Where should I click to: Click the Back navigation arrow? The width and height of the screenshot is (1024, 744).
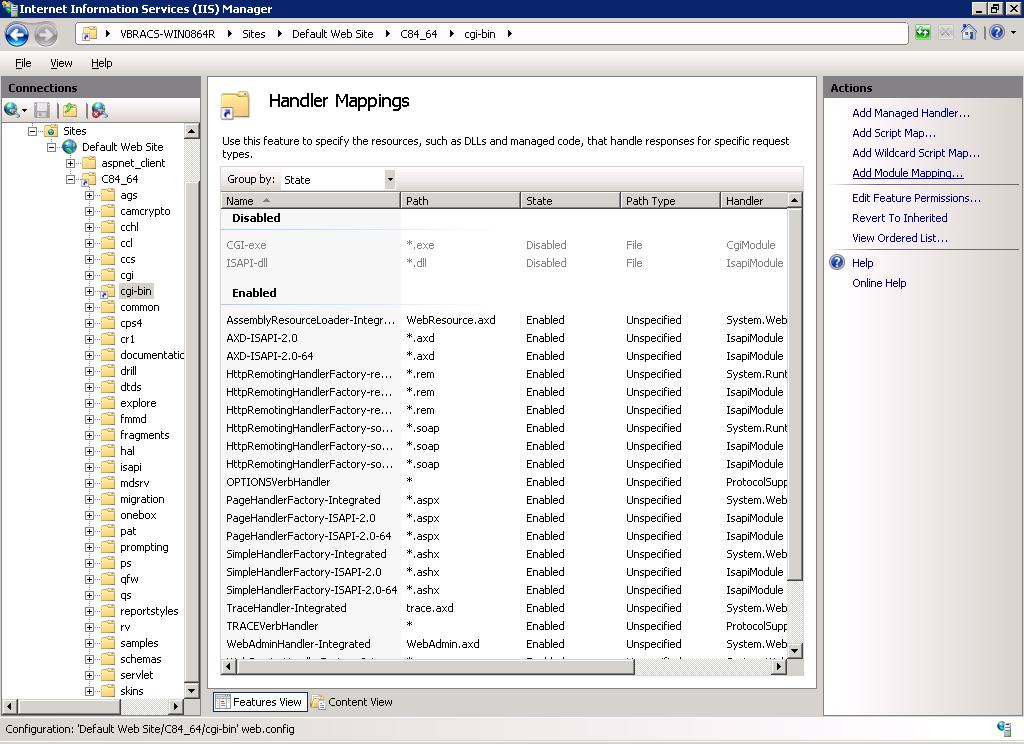pos(17,34)
